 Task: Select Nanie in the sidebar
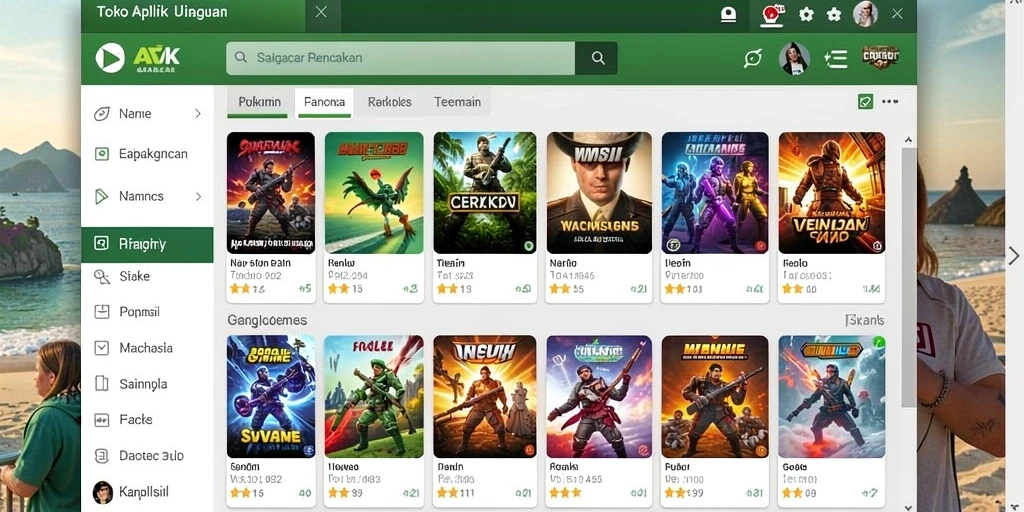tap(148, 114)
